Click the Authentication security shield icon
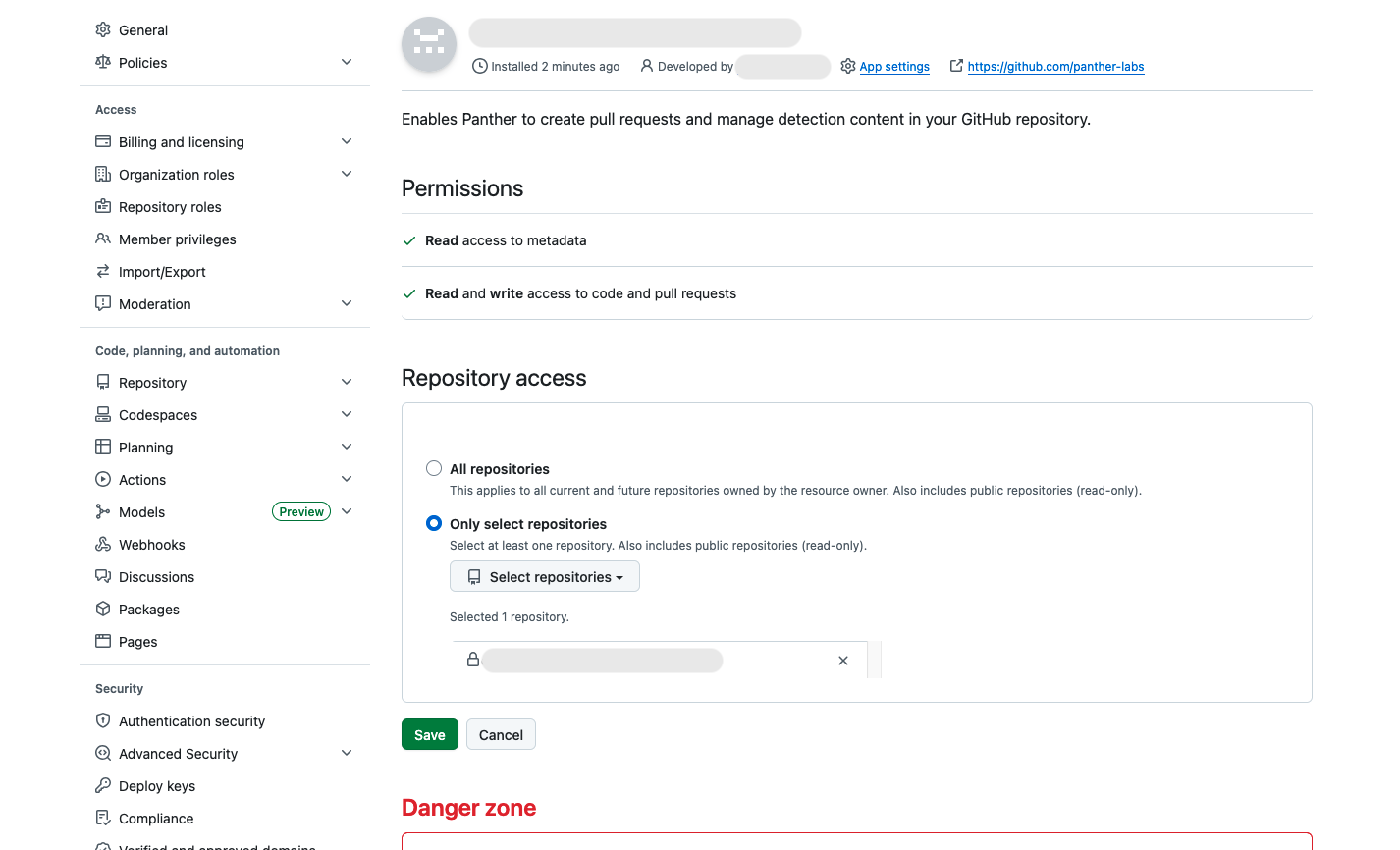Screen dimensions: 1400x850 [103, 721]
